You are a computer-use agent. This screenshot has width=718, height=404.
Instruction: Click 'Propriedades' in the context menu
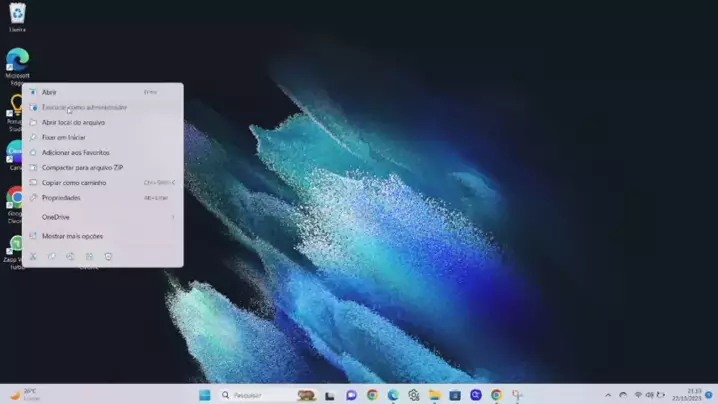pos(61,197)
